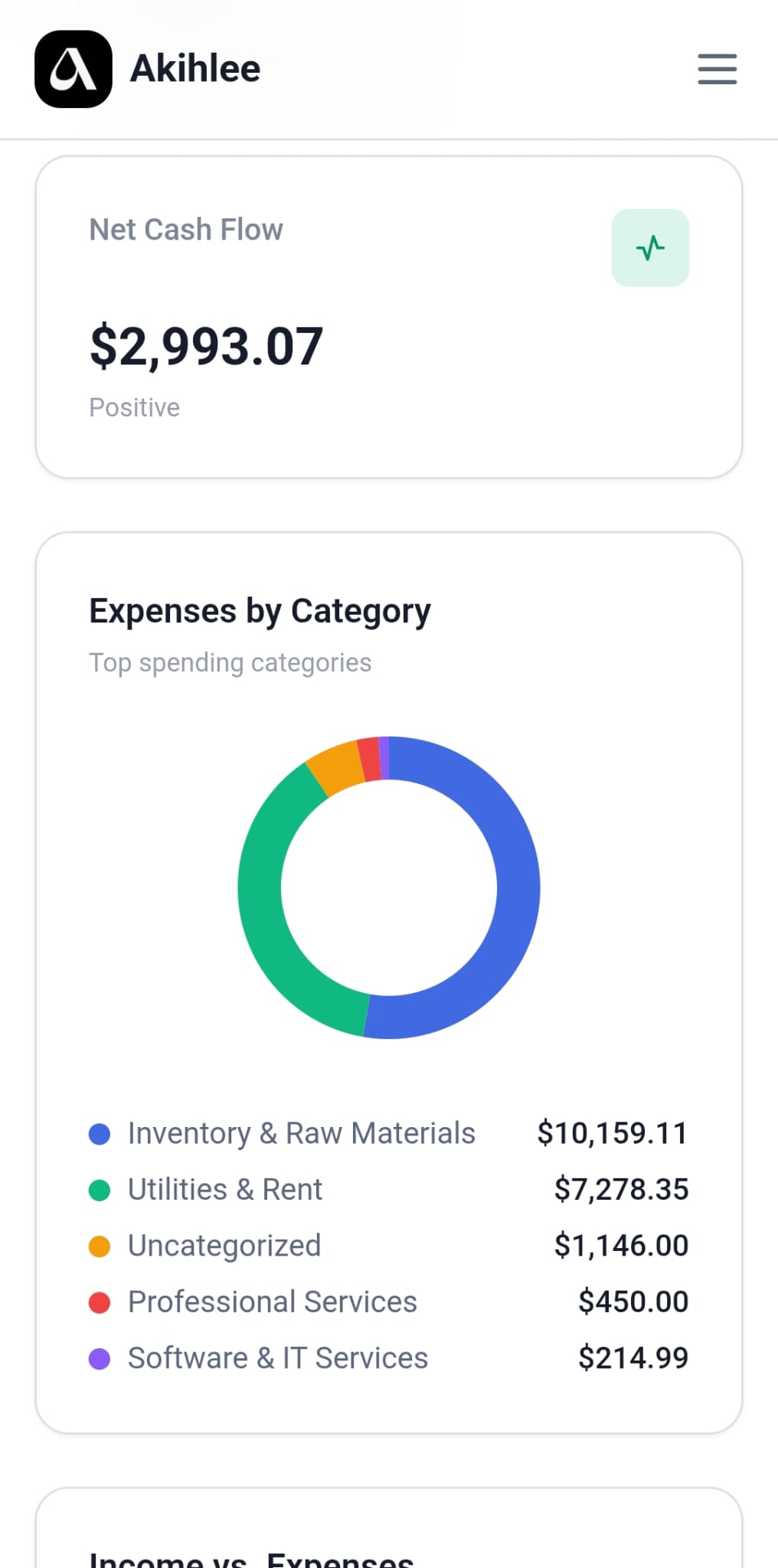The height and width of the screenshot is (1568, 778).
Task: Select the green Utilities & Rent dot
Action: (100, 1191)
